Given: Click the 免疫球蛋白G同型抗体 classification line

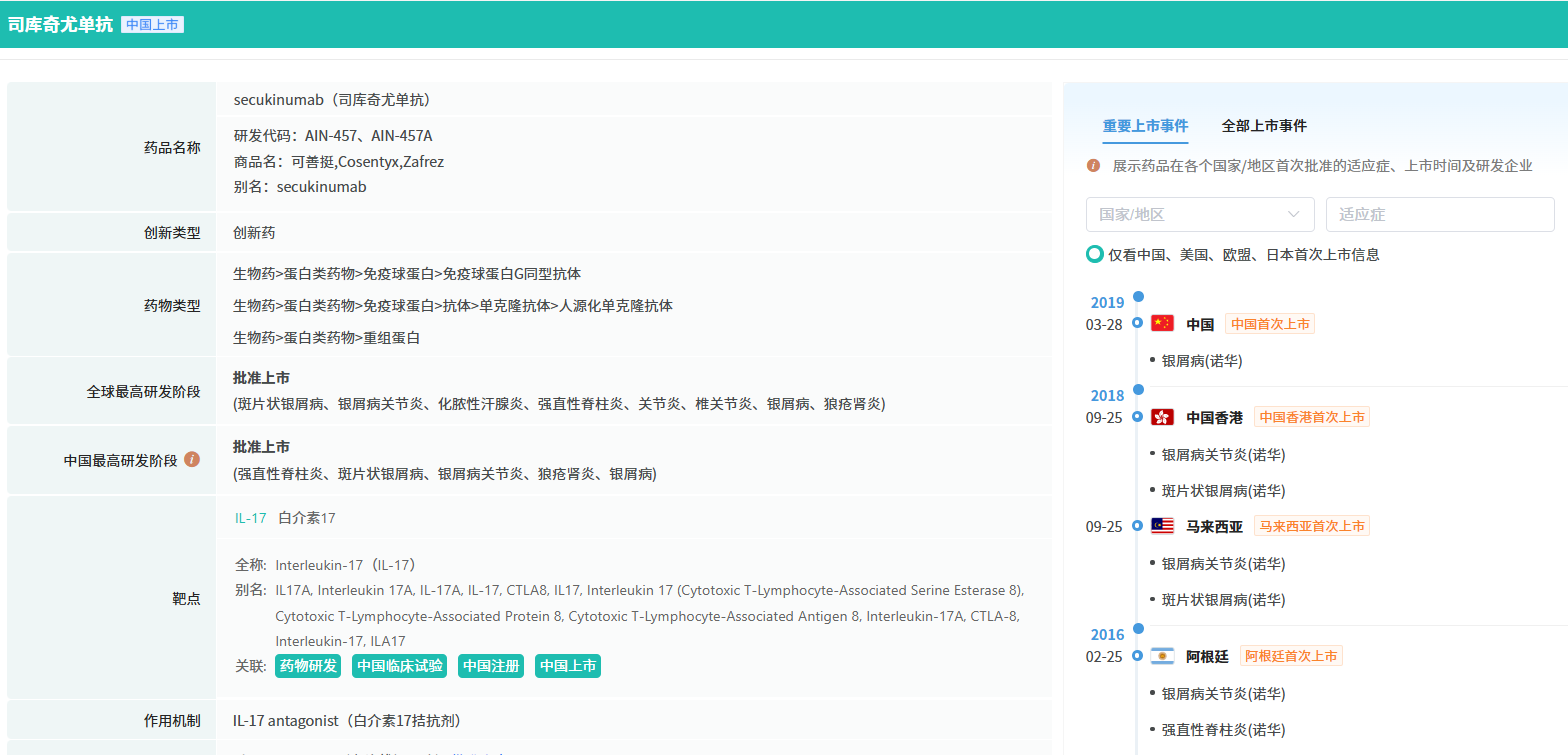Looking at the screenshot, I should pos(407,274).
